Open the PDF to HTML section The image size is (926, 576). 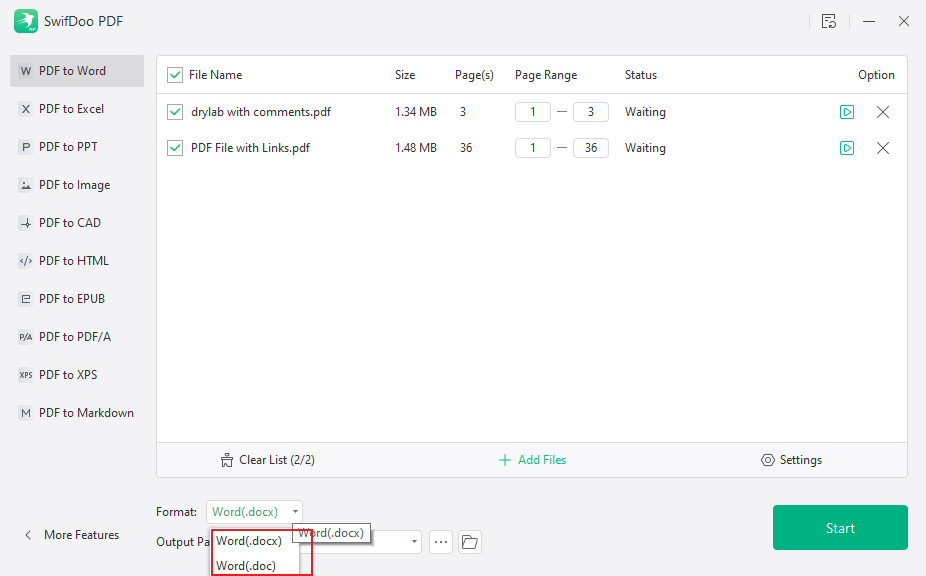click(76, 260)
